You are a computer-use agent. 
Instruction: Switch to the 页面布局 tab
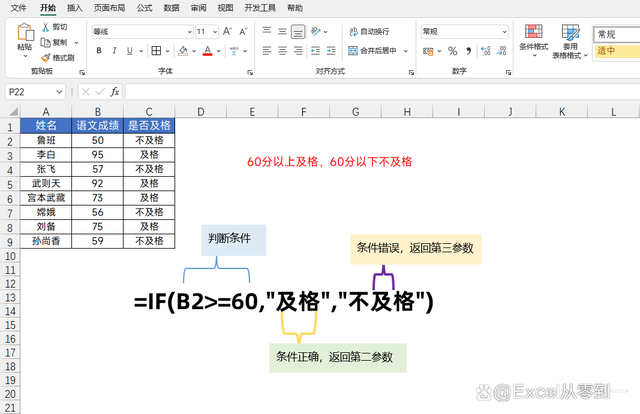pyautogui.click(x=109, y=8)
